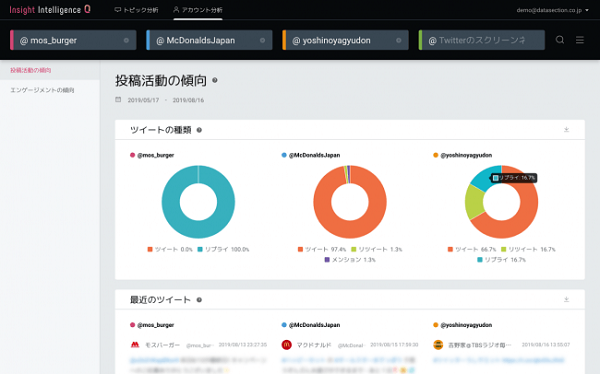Click the search magnifier icon
This screenshot has width=600, height=374.
(560, 40)
